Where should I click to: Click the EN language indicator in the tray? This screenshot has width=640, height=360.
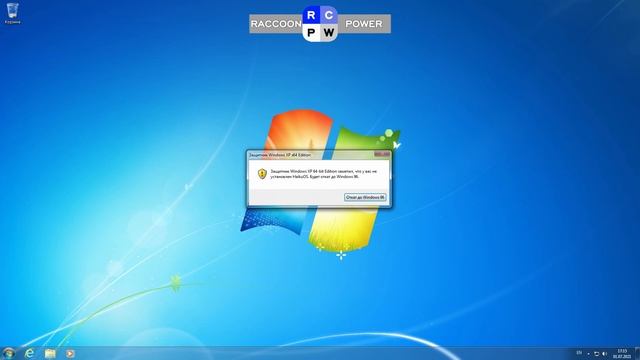[x=579, y=353]
